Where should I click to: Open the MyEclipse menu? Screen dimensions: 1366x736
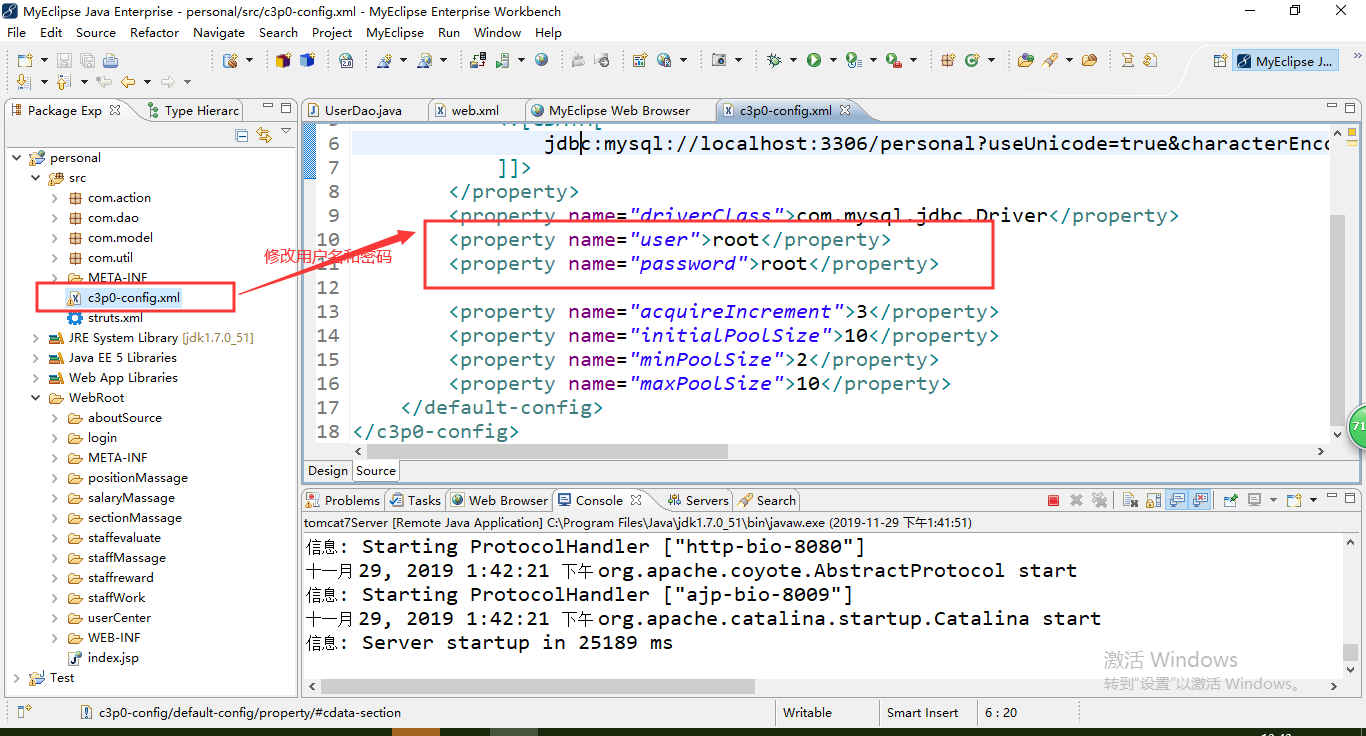tap(395, 32)
